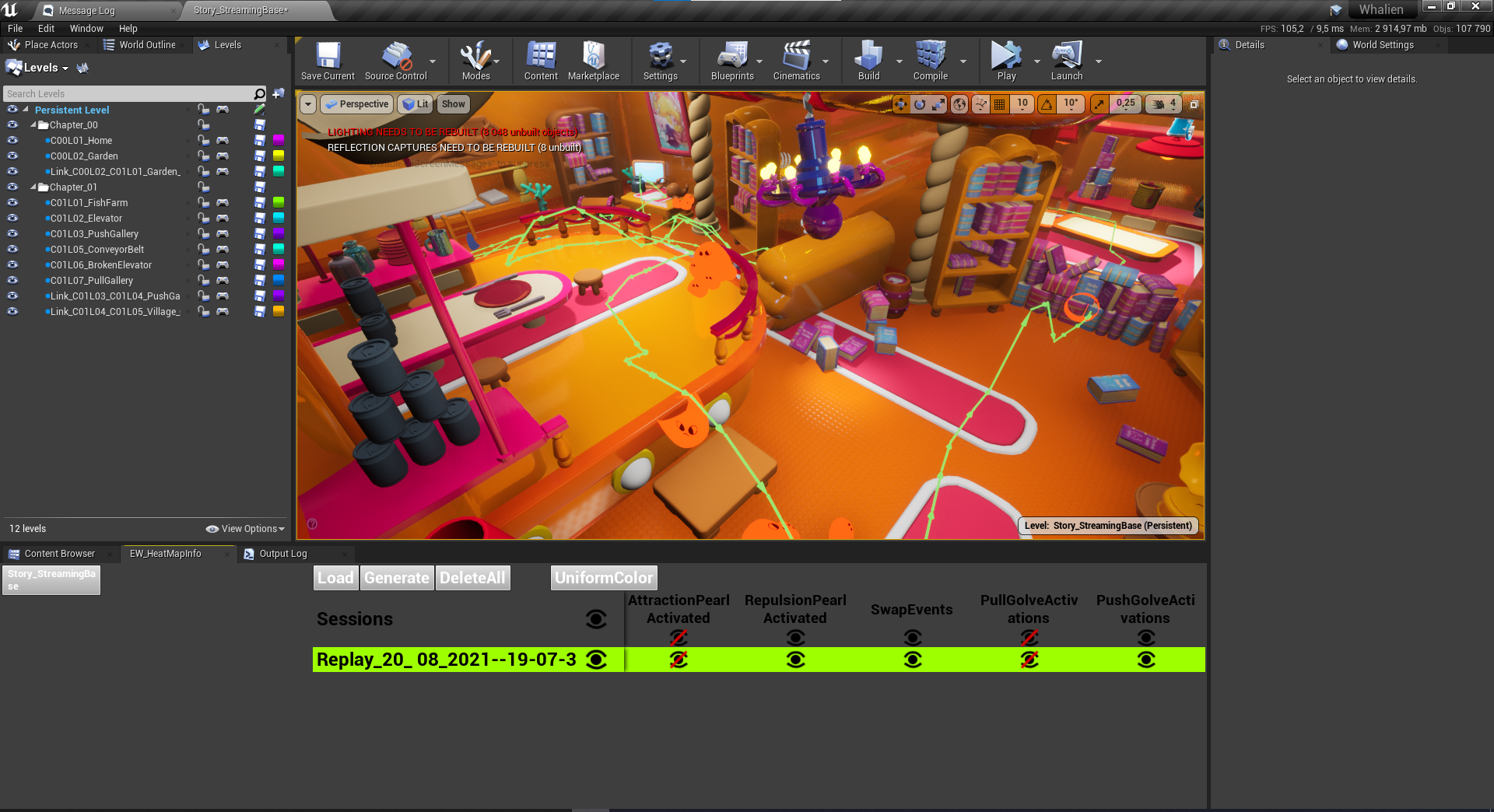Click the DeleteAll button
Image resolution: width=1494 pixels, height=812 pixels.
(472, 578)
